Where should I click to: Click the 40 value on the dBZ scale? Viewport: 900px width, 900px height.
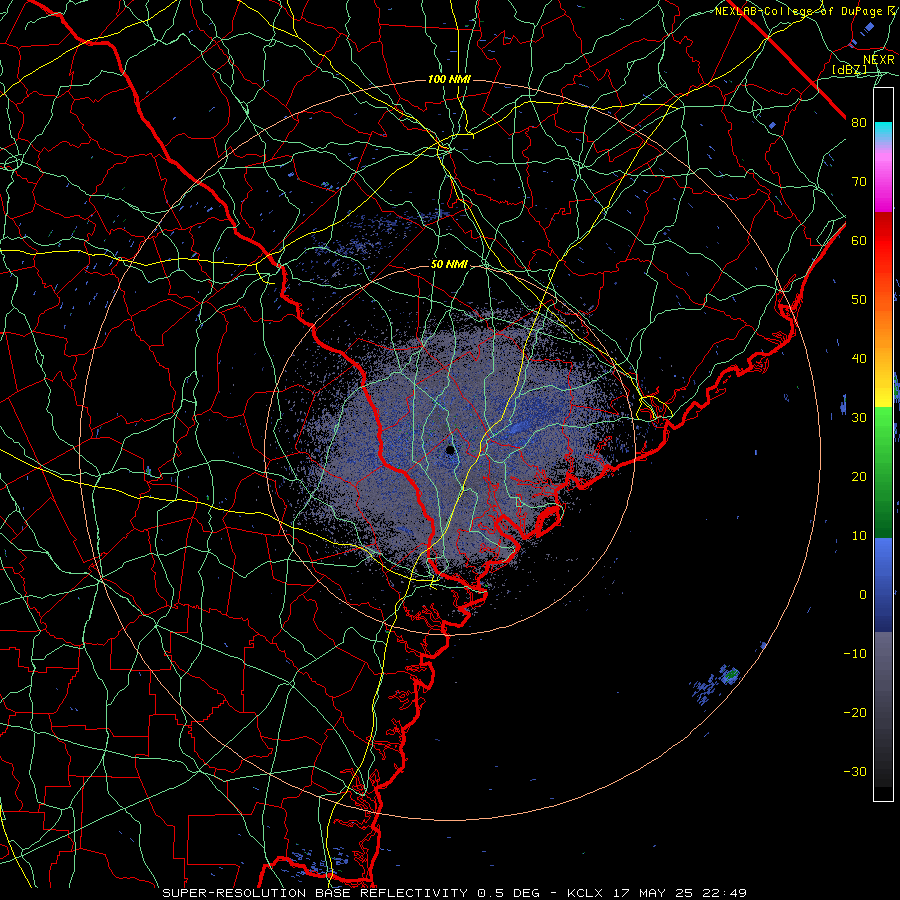click(x=859, y=359)
